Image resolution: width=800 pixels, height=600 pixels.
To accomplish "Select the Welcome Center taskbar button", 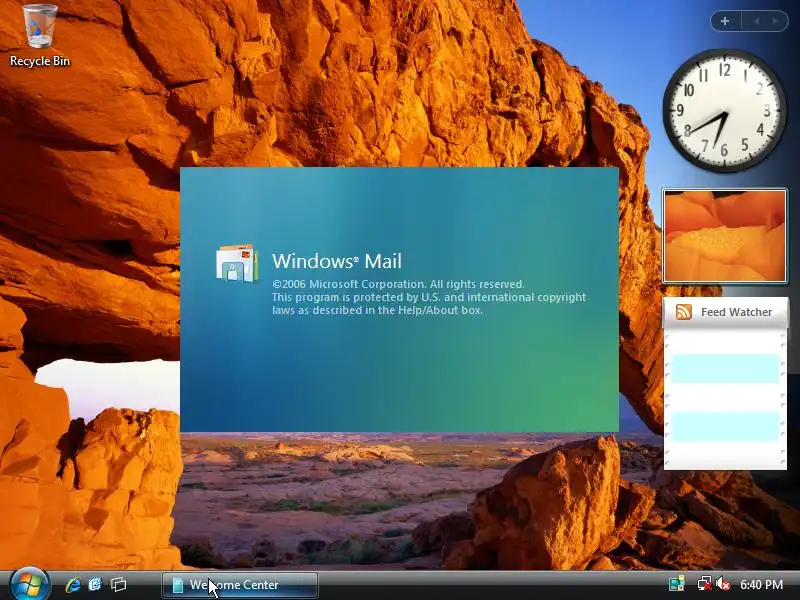I will (x=240, y=585).
